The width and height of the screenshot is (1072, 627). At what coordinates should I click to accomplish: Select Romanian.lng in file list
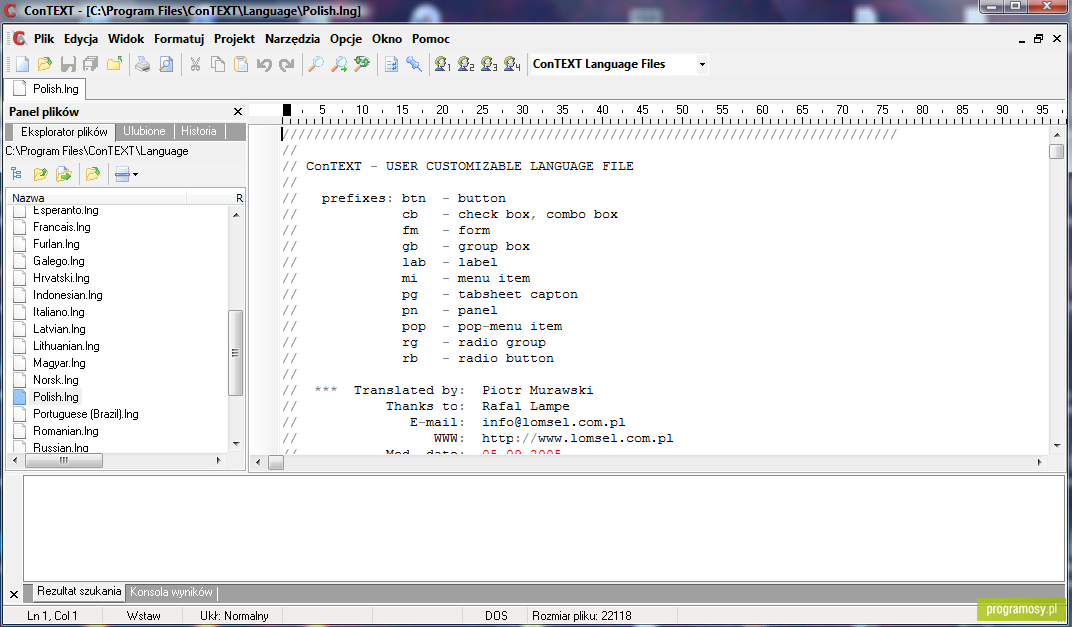(66, 431)
